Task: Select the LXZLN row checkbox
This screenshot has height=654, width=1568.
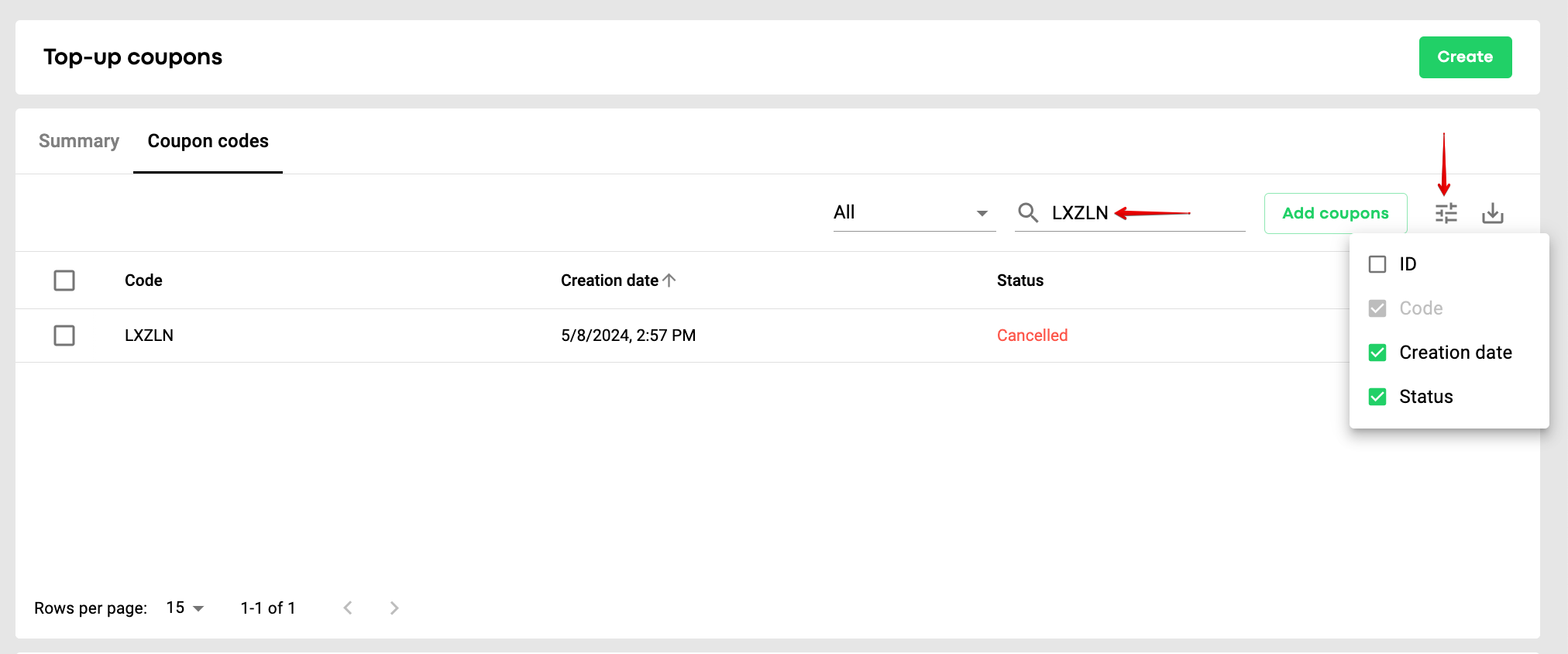Action: coord(64,336)
